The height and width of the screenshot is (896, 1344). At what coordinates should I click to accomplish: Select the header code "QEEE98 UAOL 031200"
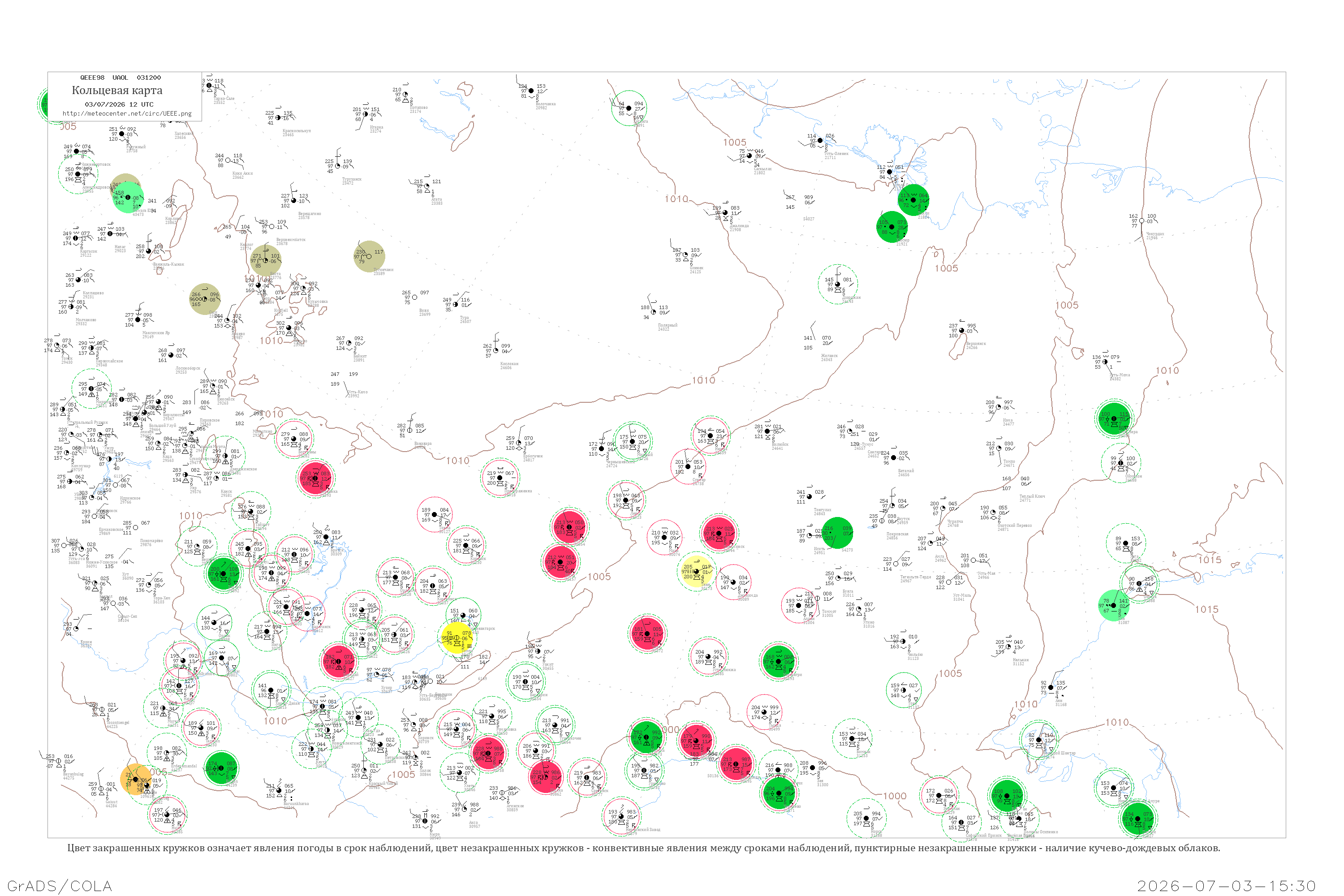[121, 78]
